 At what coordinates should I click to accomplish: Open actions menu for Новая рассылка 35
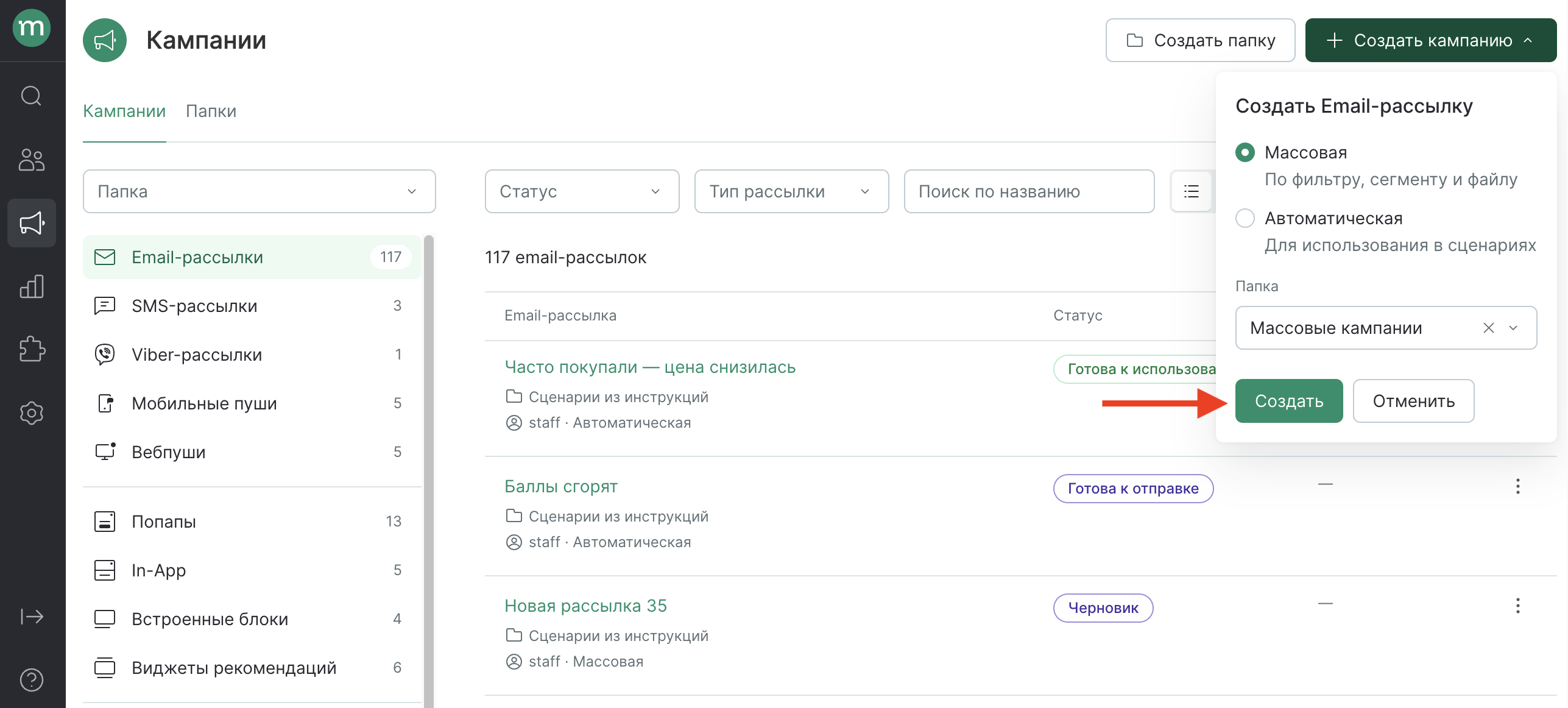[1518, 606]
